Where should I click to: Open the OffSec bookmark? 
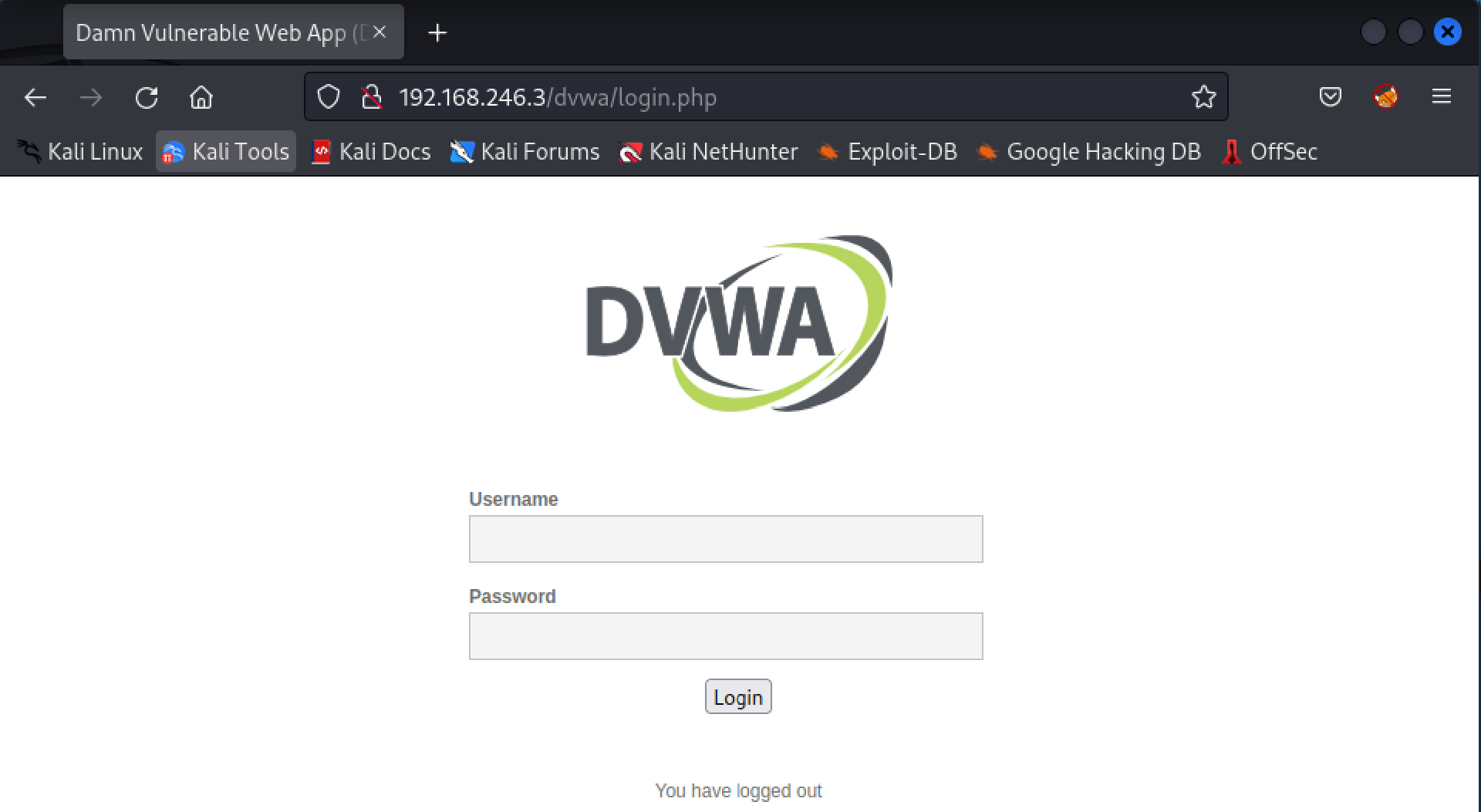tap(1270, 152)
